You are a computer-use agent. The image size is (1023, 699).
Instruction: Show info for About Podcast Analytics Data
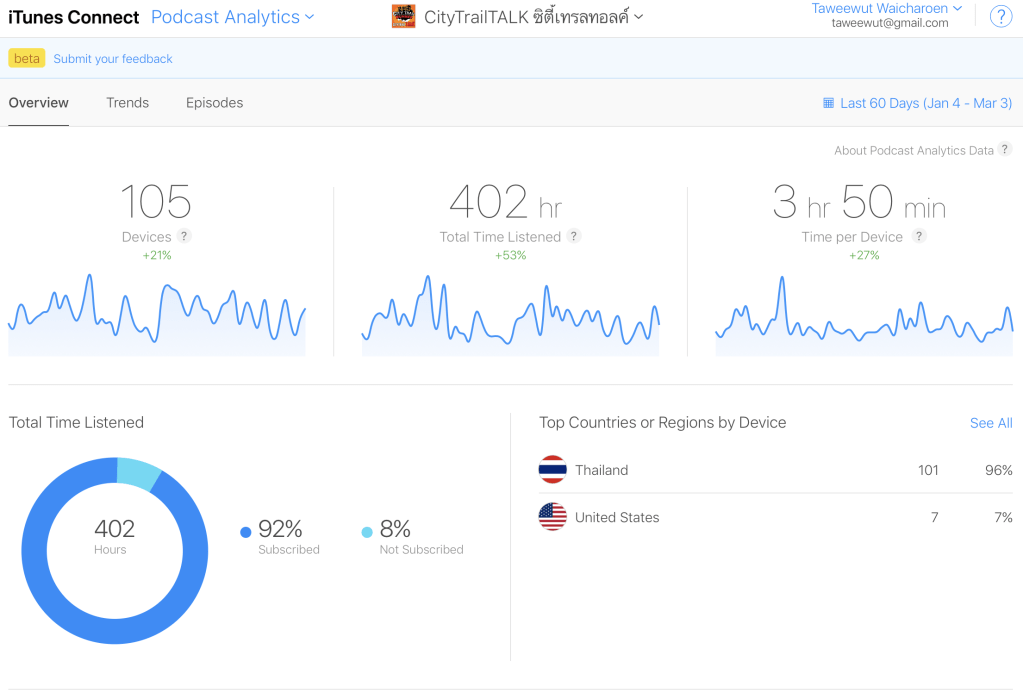[x=1005, y=150]
